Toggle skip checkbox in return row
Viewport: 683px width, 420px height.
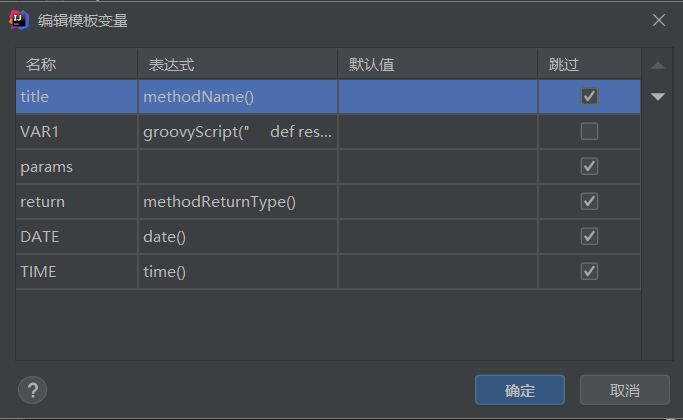point(589,202)
